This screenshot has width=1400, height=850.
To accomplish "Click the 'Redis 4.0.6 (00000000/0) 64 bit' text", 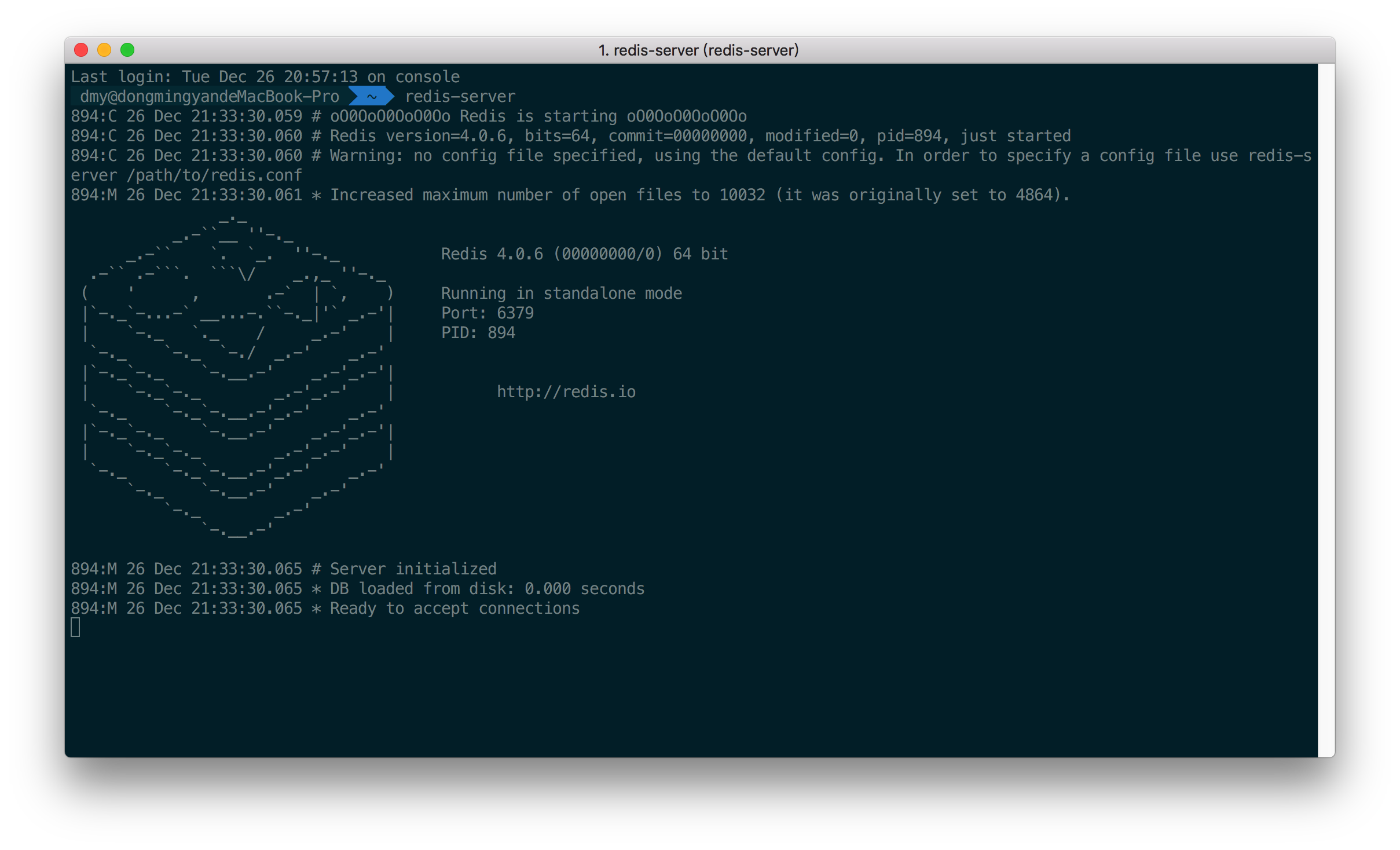I will (x=584, y=254).
